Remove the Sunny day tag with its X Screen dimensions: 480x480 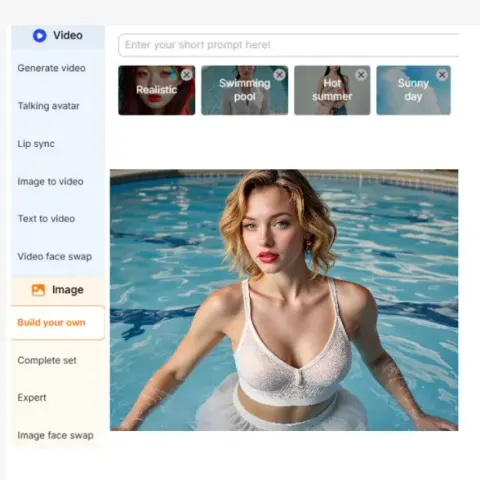(x=442, y=75)
